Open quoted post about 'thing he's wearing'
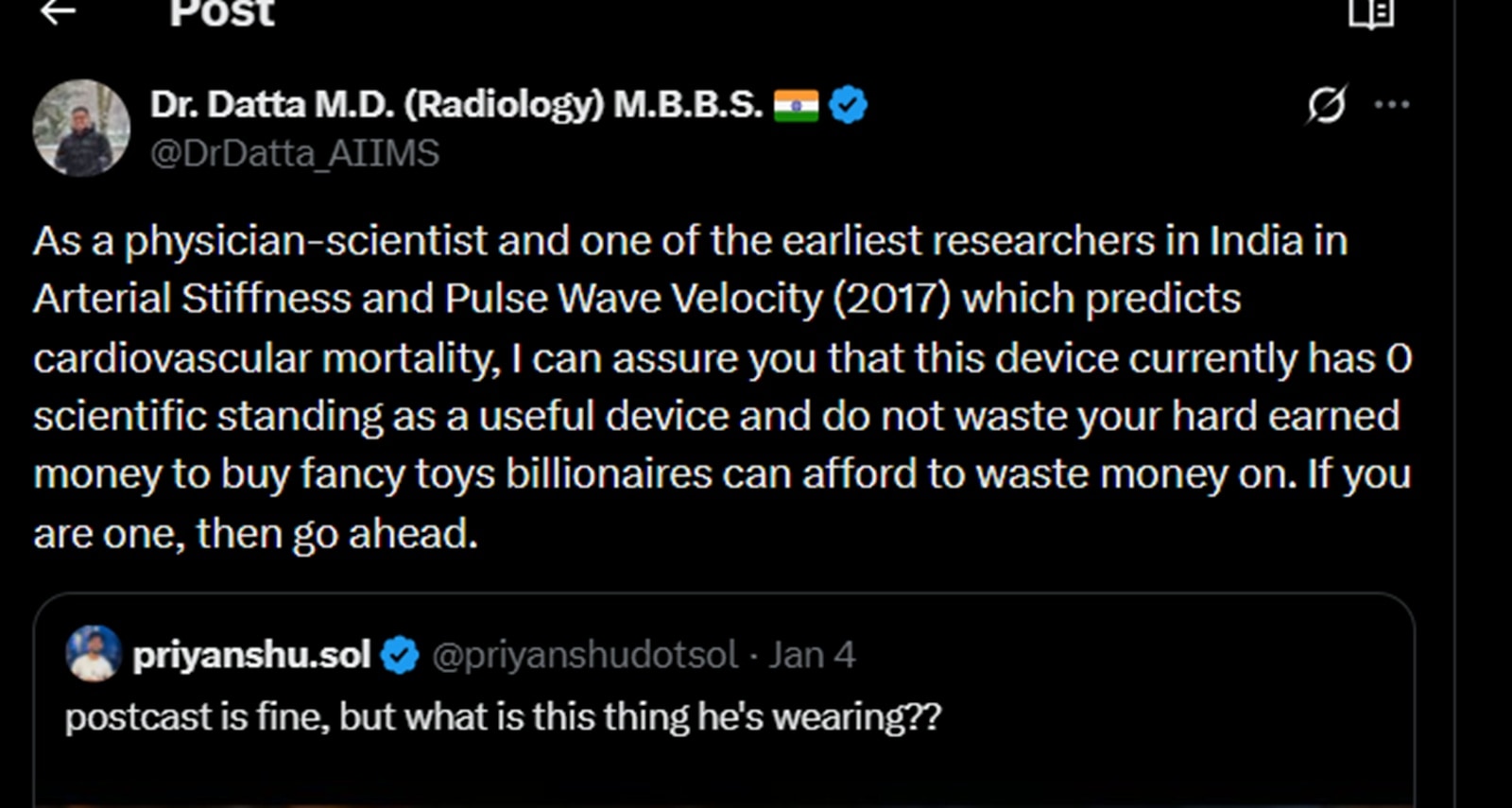The height and width of the screenshot is (808, 1512). (503, 717)
